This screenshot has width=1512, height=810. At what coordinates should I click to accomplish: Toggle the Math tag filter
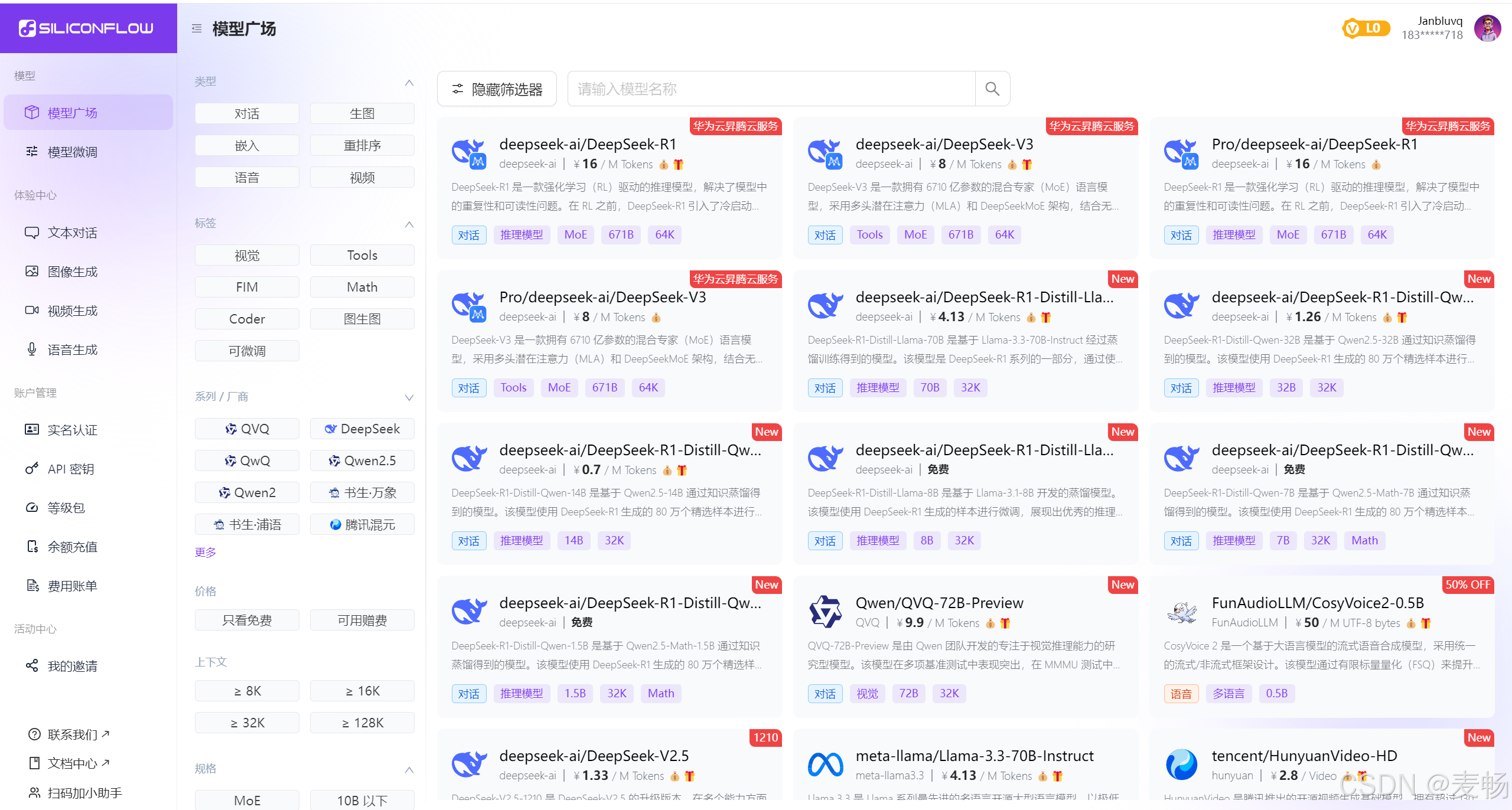click(362, 287)
